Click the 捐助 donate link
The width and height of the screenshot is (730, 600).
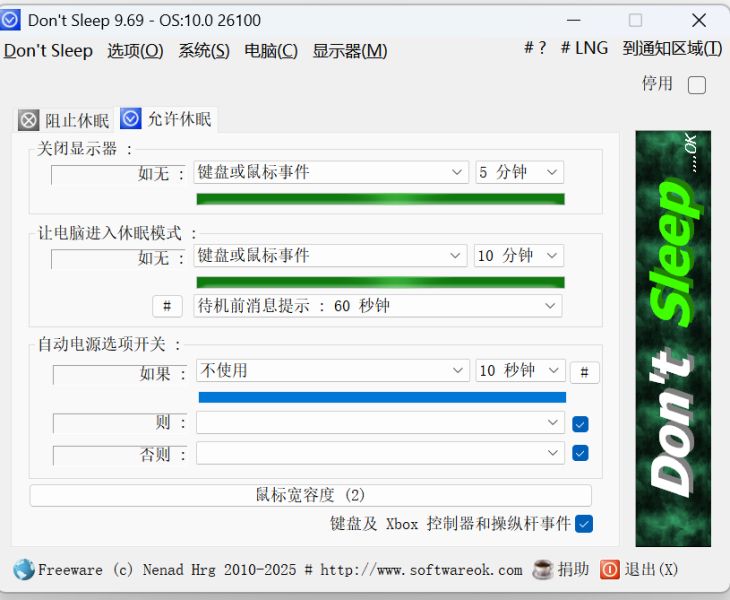click(x=574, y=569)
